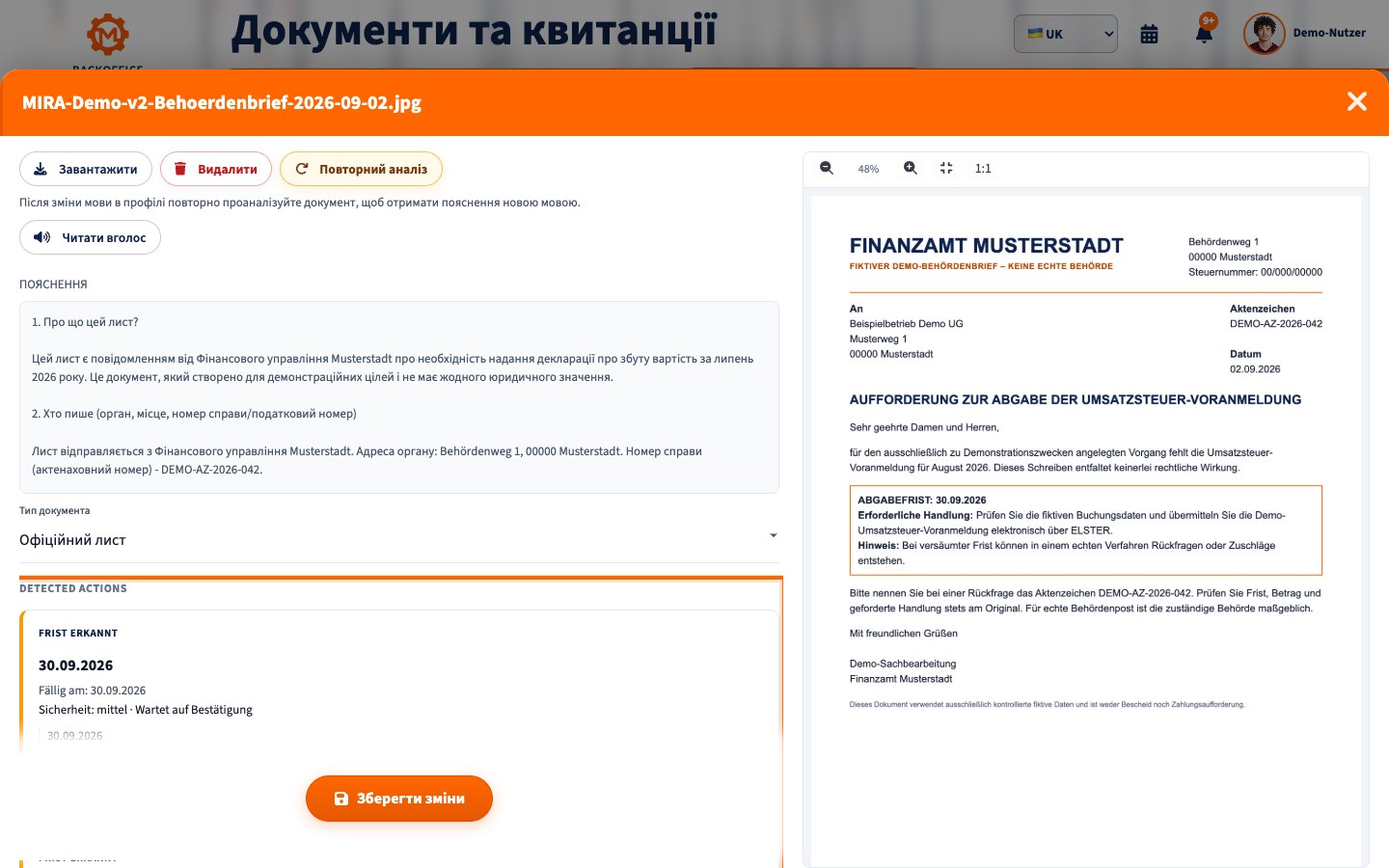Click the file name MIRA-Demo-v2-Behoerdenbrief title

pos(222,102)
